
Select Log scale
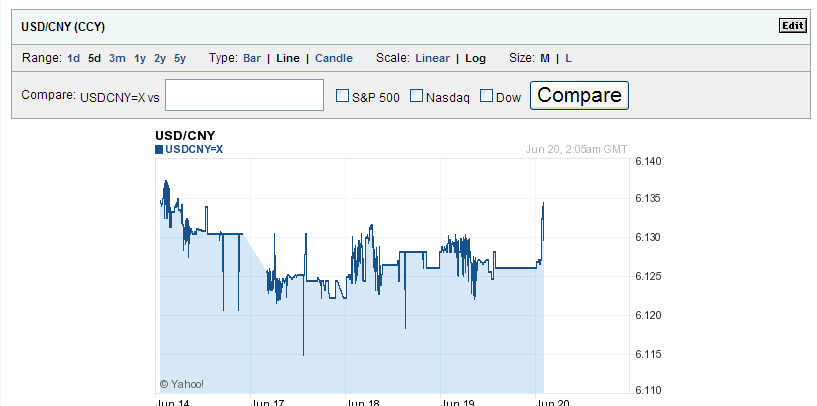[x=475, y=58]
